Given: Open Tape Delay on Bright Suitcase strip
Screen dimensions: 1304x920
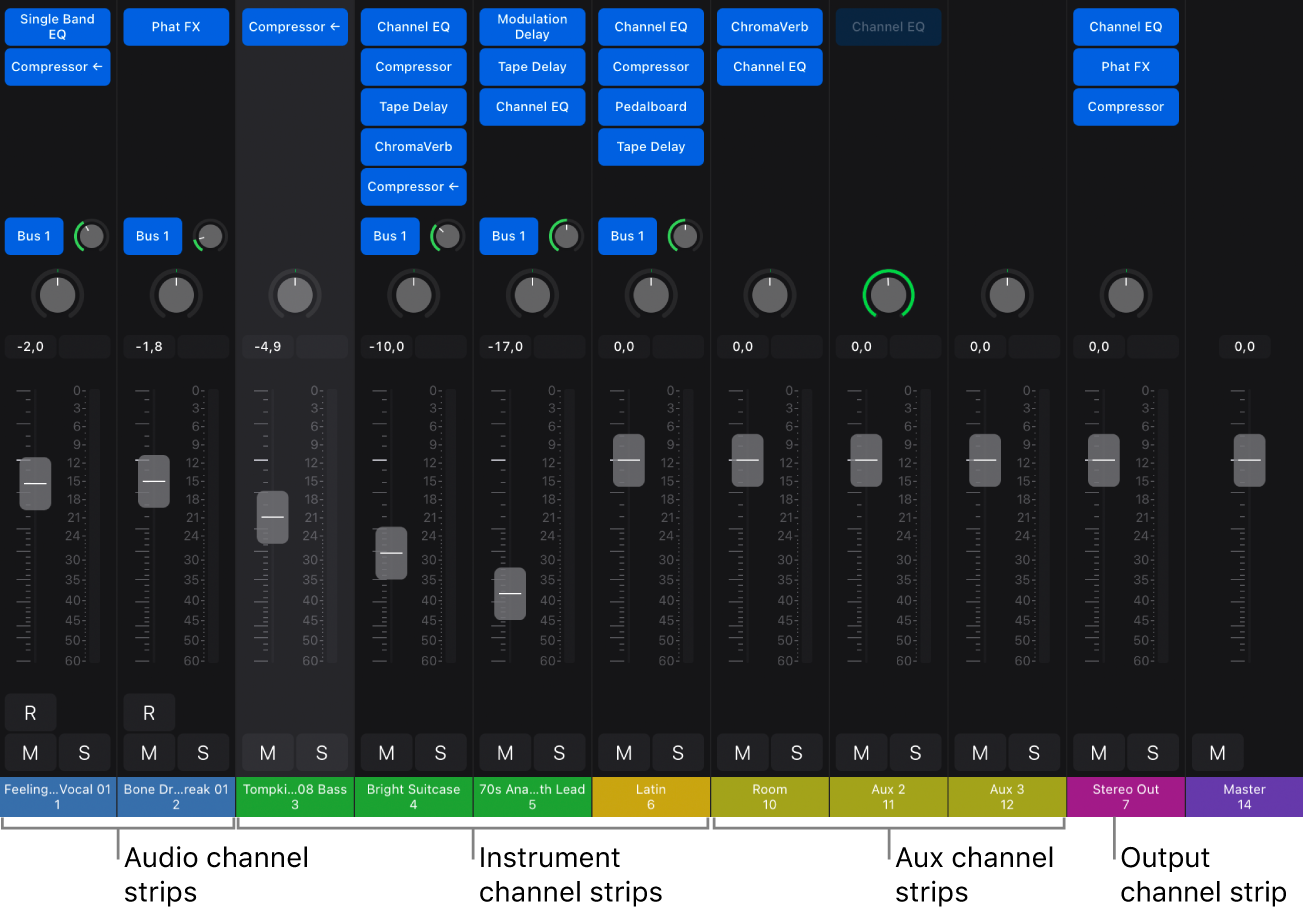Looking at the screenshot, I should (414, 107).
